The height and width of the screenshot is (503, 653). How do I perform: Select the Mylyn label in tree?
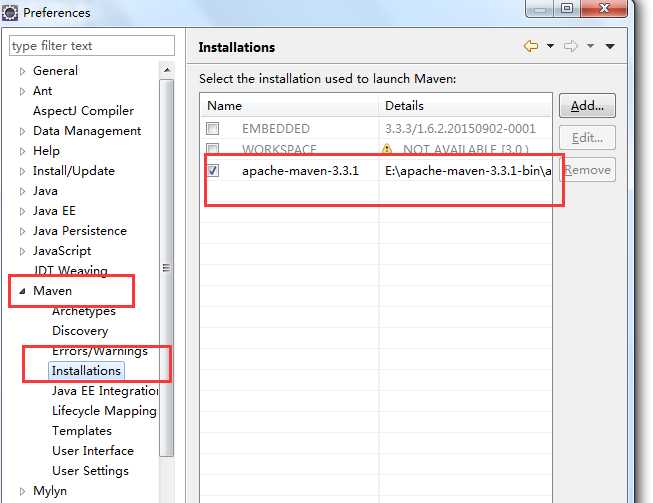click(50, 491)
